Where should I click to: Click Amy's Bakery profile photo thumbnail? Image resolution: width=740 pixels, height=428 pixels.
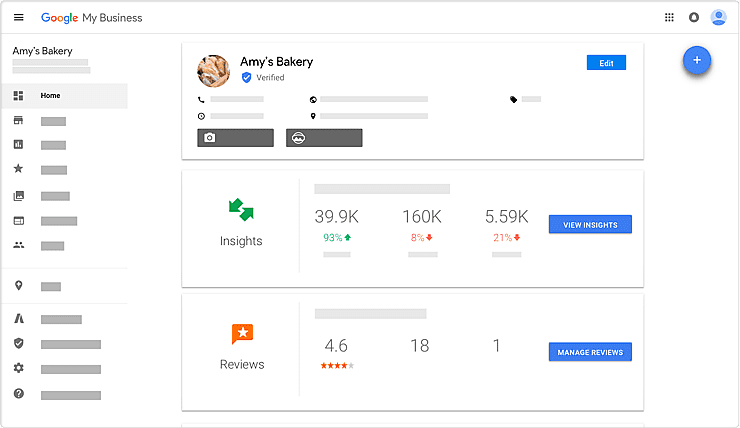tap(214, 70)
